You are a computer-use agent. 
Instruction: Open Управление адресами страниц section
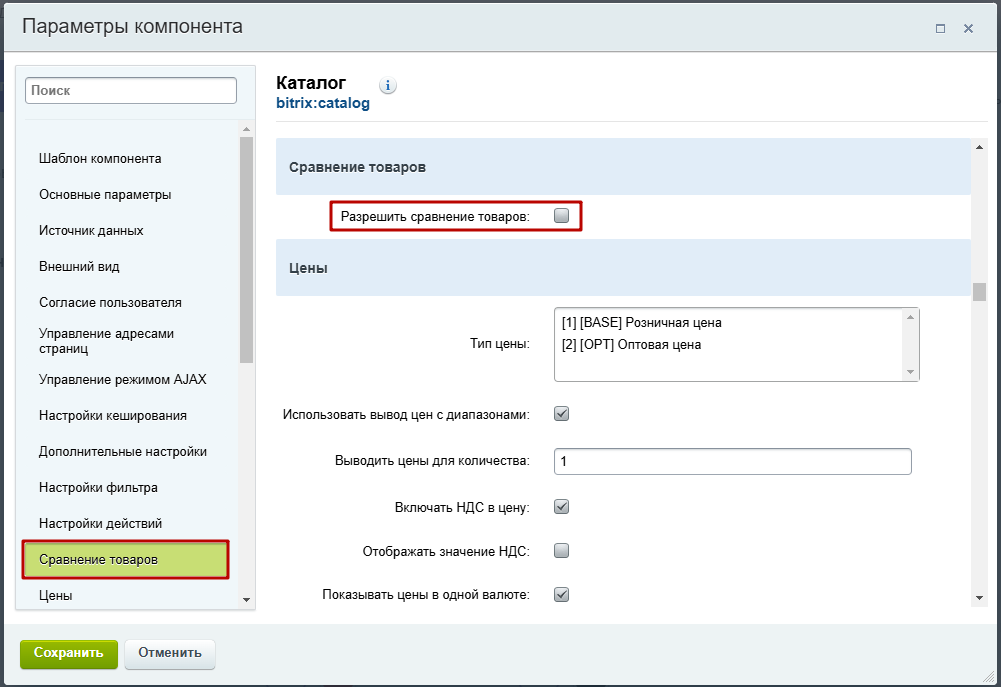107,341
